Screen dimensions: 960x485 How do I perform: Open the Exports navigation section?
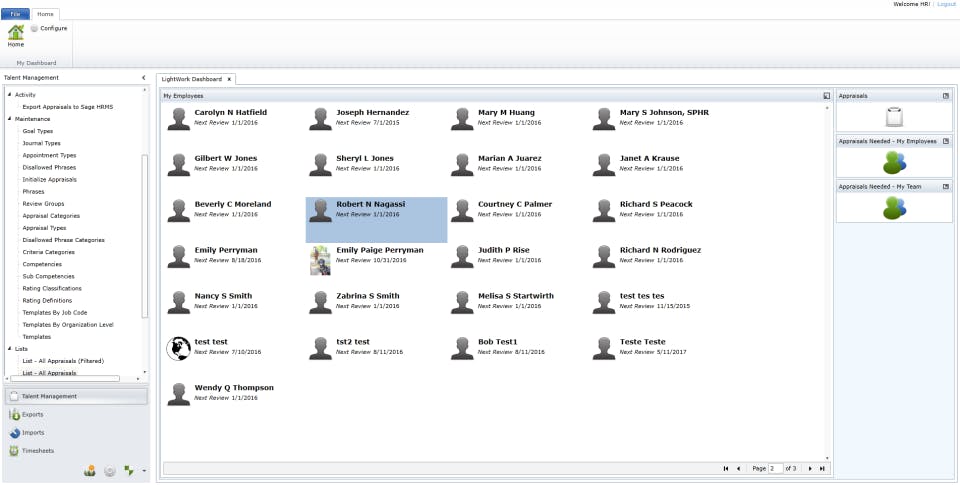[x=76, y=415]
